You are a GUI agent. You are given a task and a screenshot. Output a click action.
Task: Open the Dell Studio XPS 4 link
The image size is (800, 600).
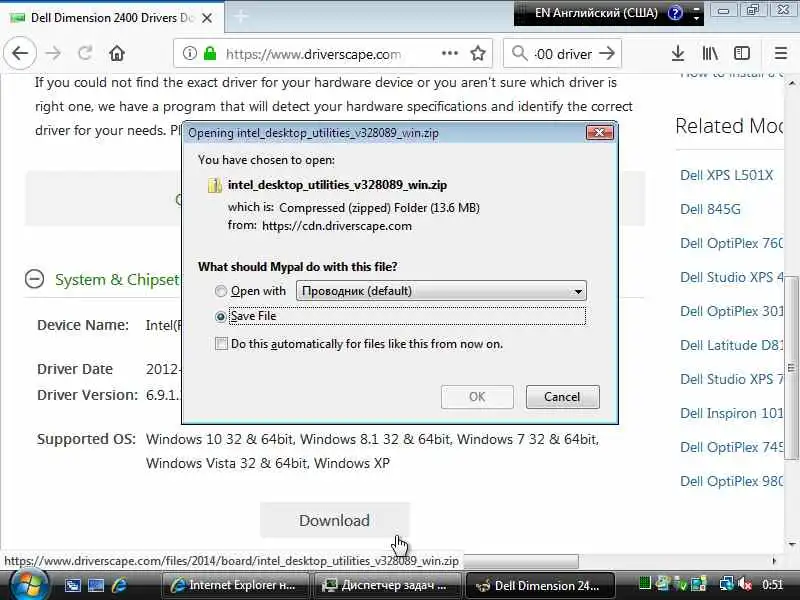[731, 277]
